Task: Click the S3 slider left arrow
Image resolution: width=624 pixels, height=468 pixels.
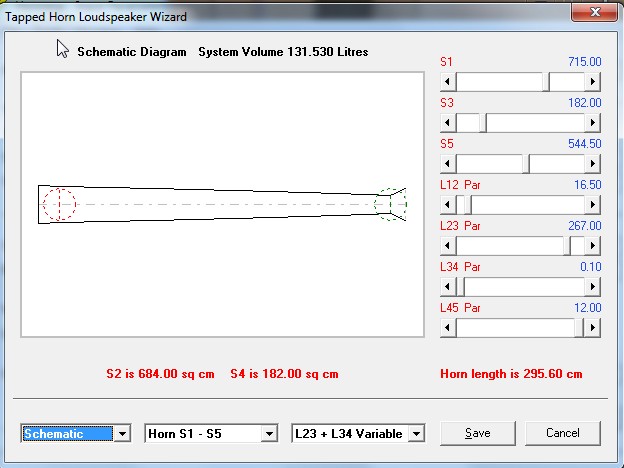Action: (448, 123)
